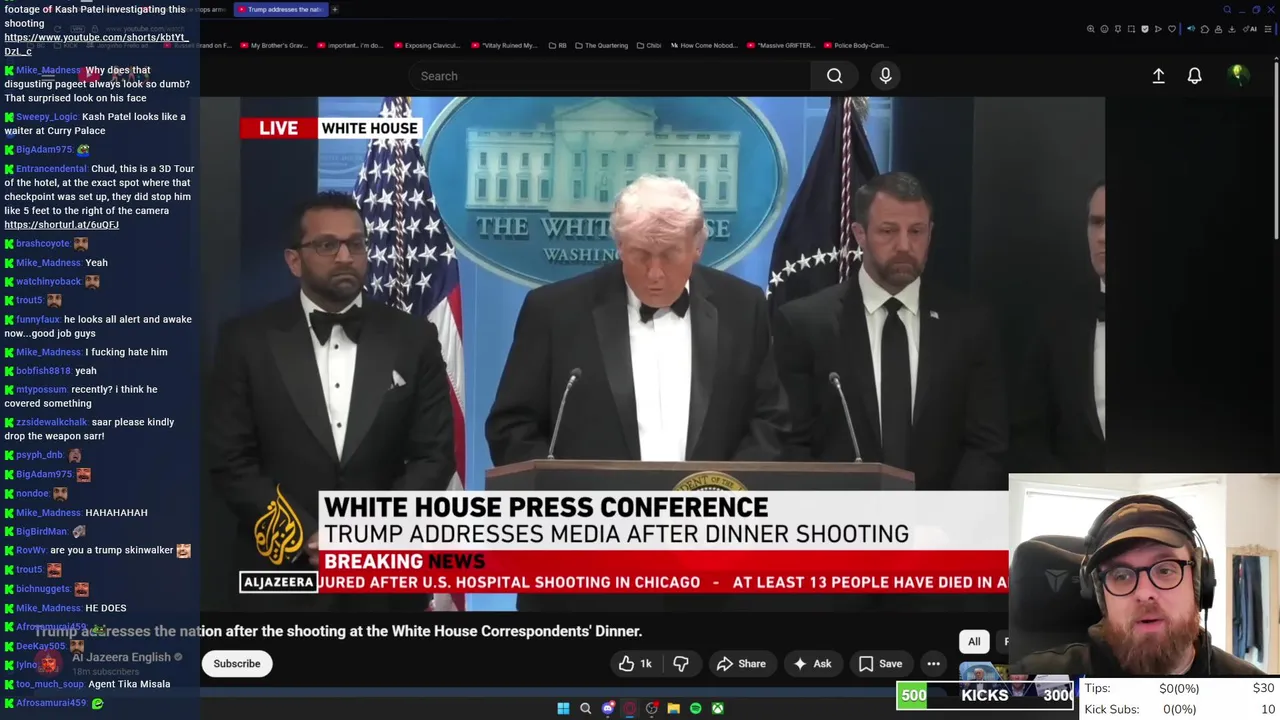Share the Al Jazeera video
1280x720 pixels.
[741, 664]
